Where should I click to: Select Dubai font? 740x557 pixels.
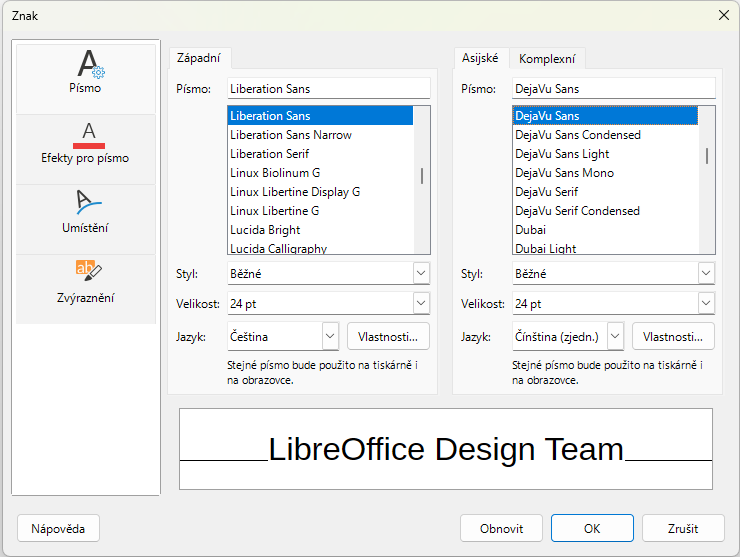click(x=605, y=230)
